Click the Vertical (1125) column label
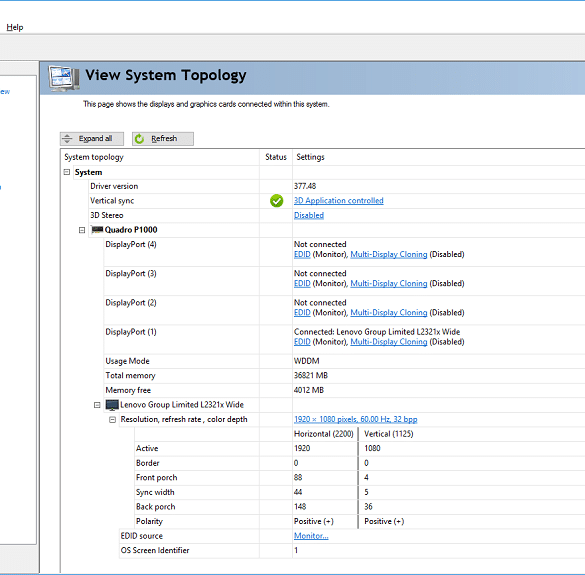585x575 pixels. click(389, 434)
